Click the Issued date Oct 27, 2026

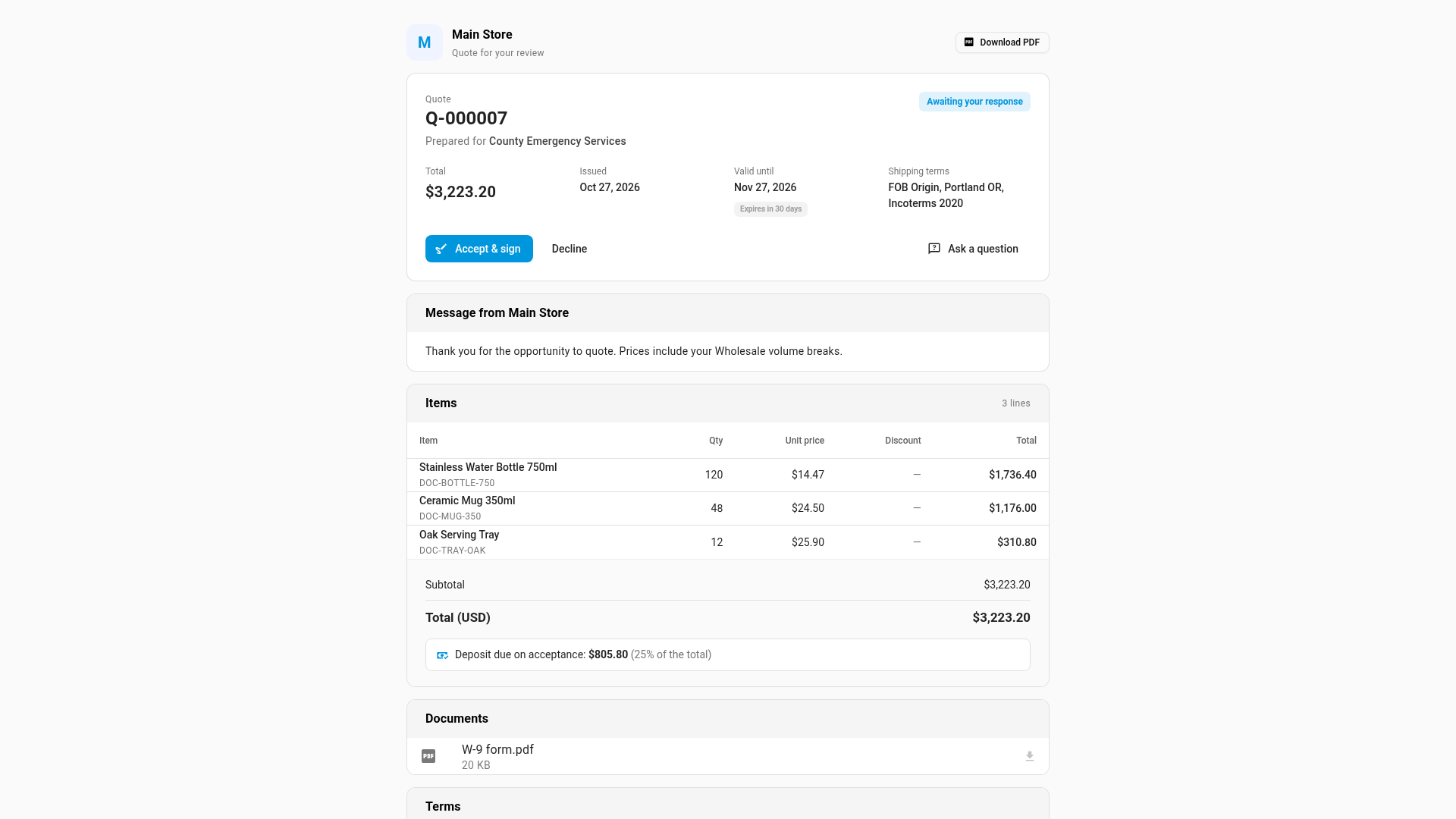point(610,187)
